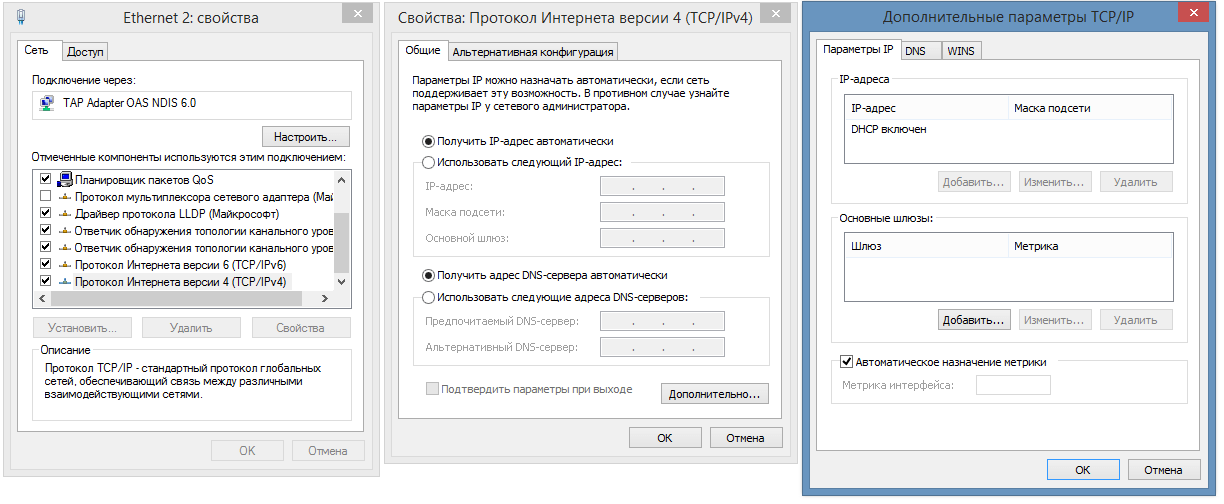Click the QoS packet scheduler monitor icon
The image size is (1224, 504).
(65, 180)
